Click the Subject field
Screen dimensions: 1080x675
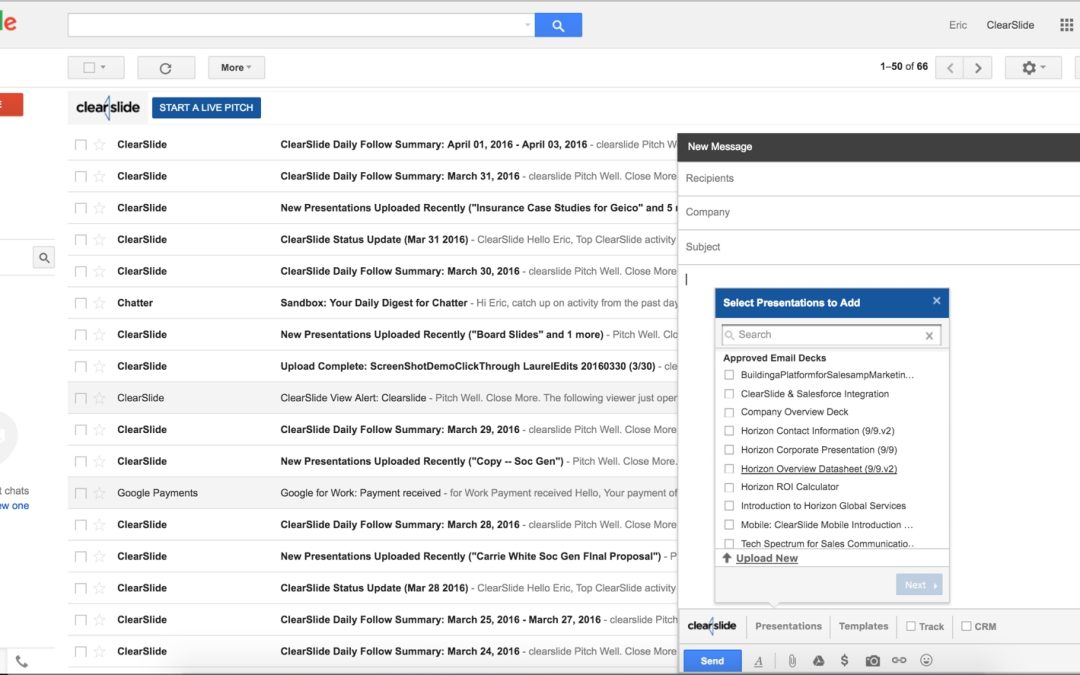click(878, 247)
